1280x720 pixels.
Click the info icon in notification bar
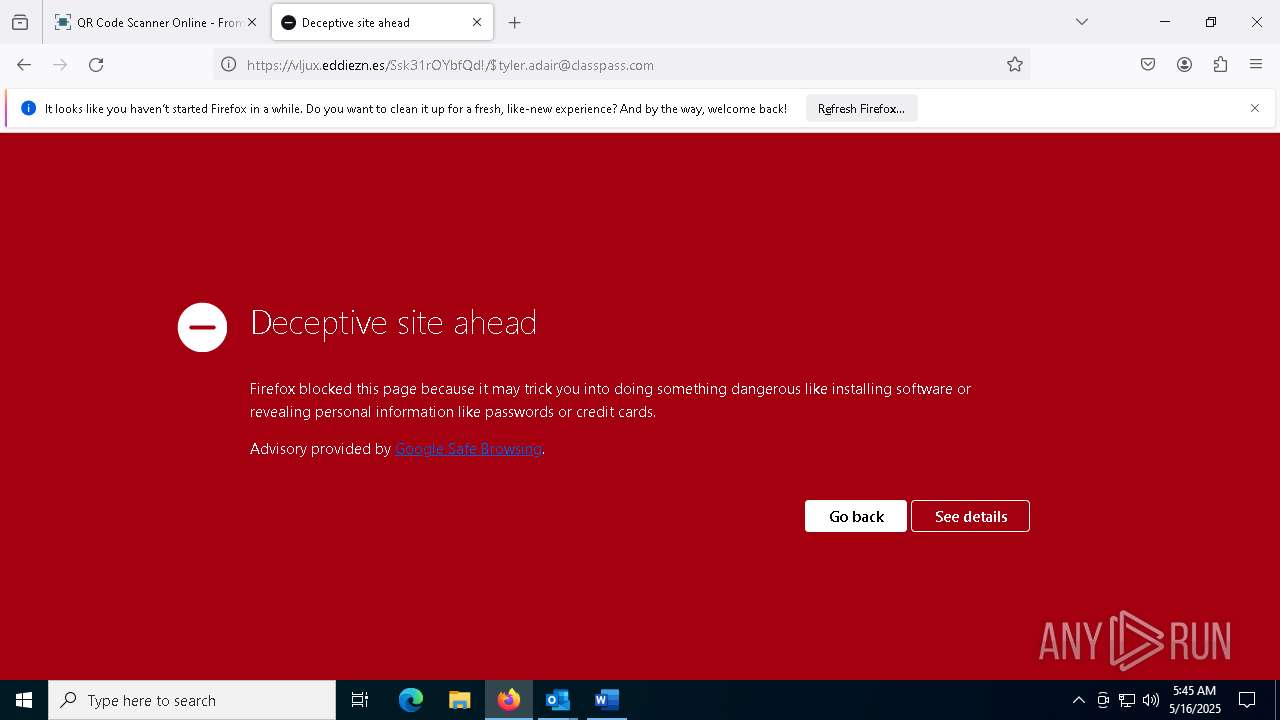point(28,108)
